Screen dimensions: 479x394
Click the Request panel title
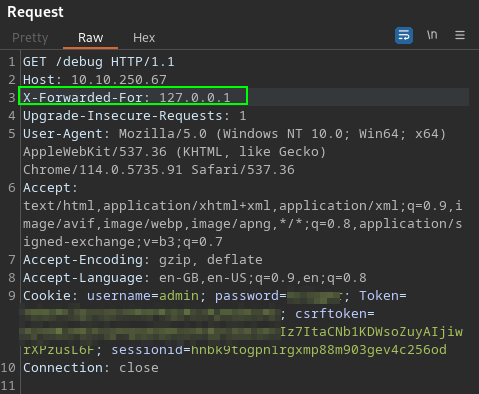coord(35,12)
